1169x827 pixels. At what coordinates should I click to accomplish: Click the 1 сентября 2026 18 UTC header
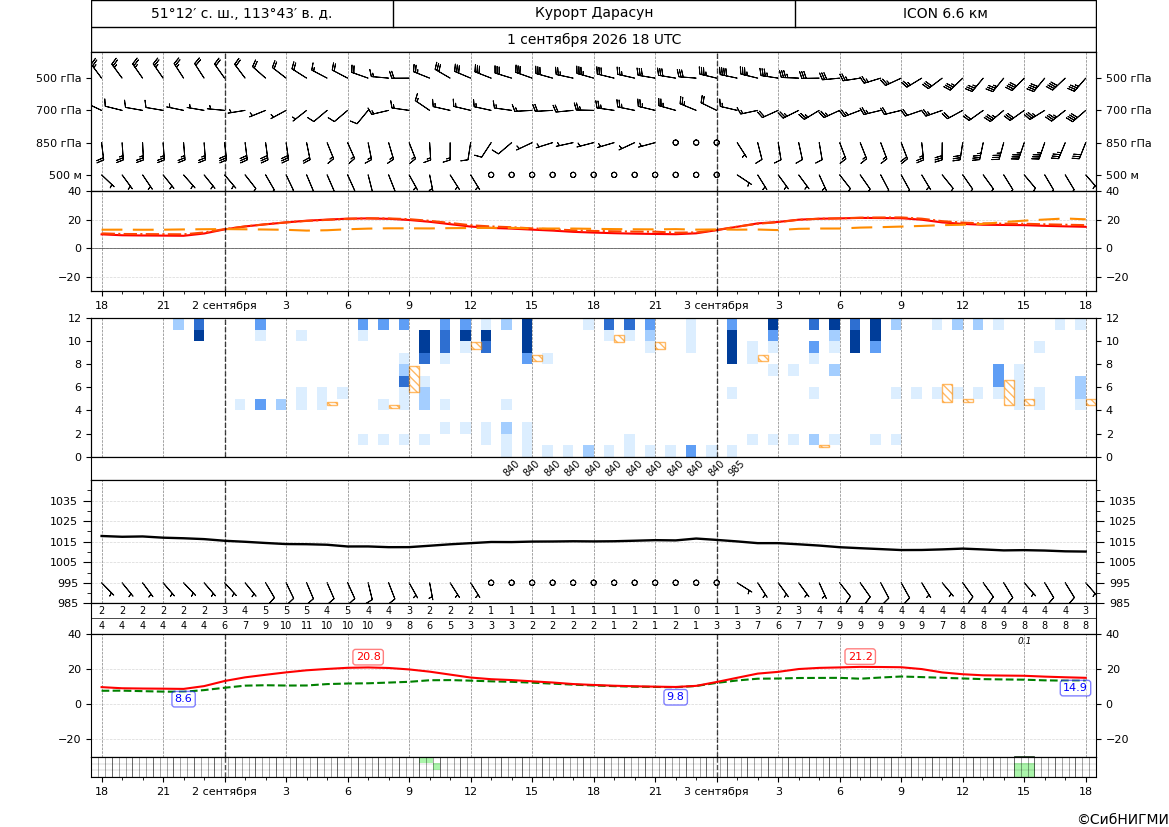(x=594, y=40)
